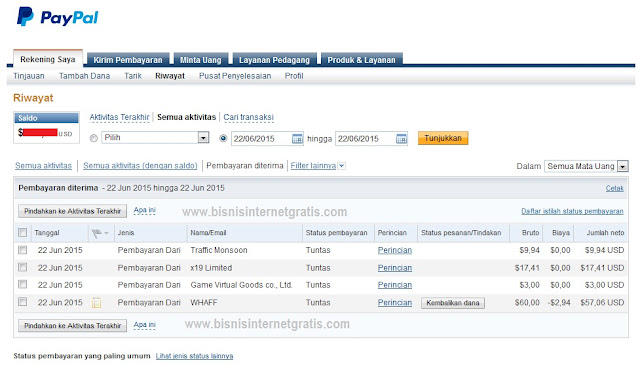Image resolution: width=640 pixels, height=365 pixels.
Task: Open the Lihat jenis status lainnya link
Action: 194,356
